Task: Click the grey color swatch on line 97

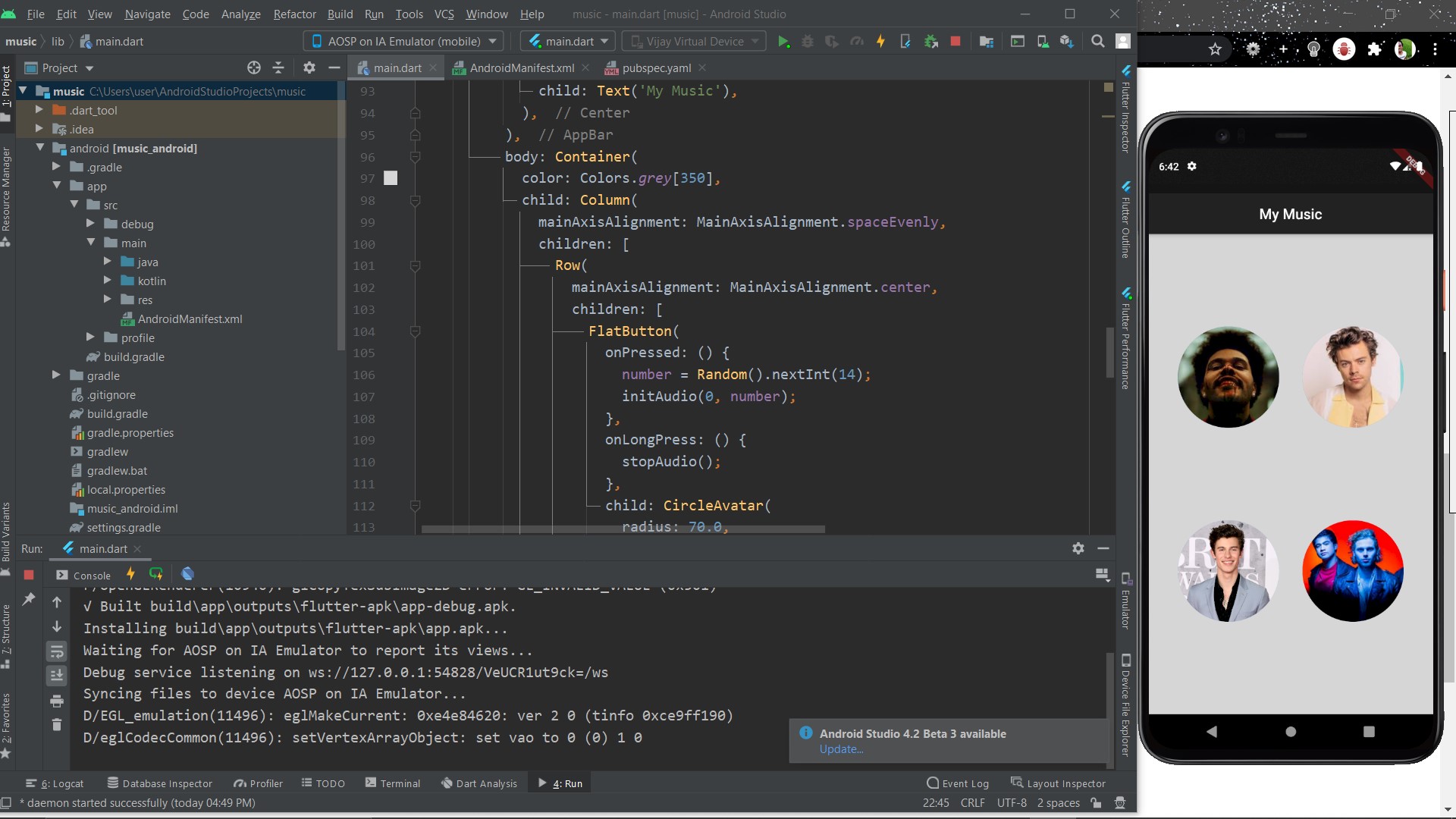Action: point(391,178)
